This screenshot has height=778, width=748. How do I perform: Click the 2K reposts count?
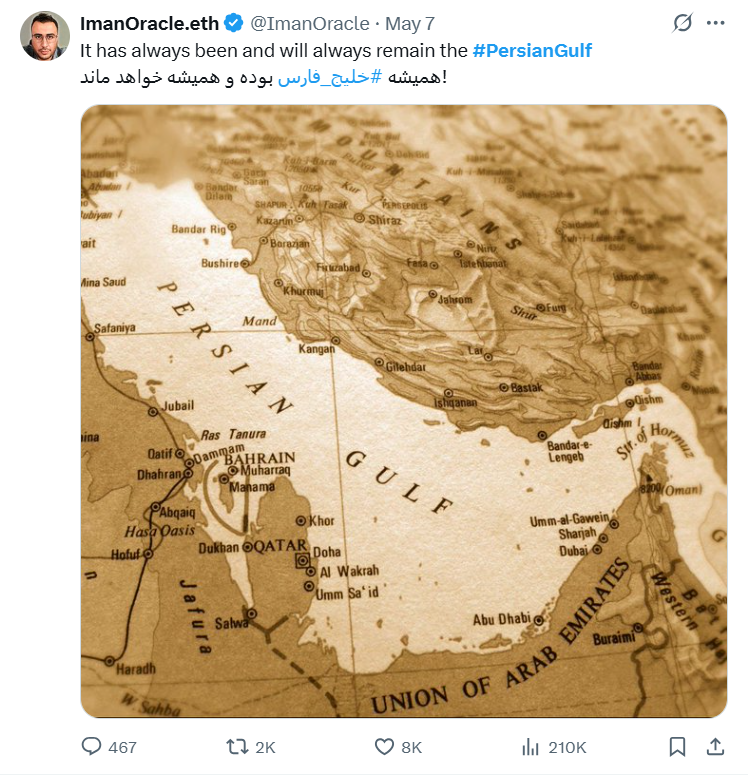coord(265,747)
